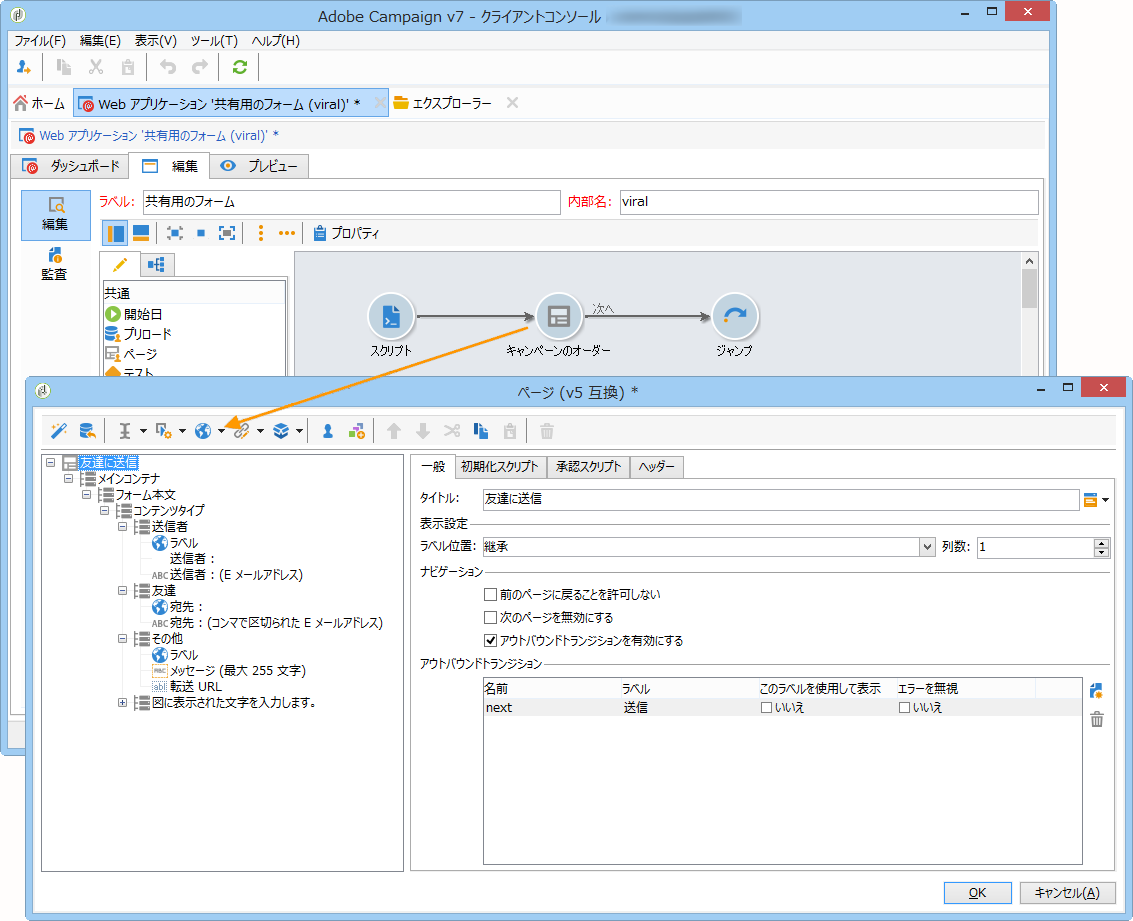Screen dimensions: 1133x921
Task: Select the vertical panel layout icon
Action: [x=116, y=233]
